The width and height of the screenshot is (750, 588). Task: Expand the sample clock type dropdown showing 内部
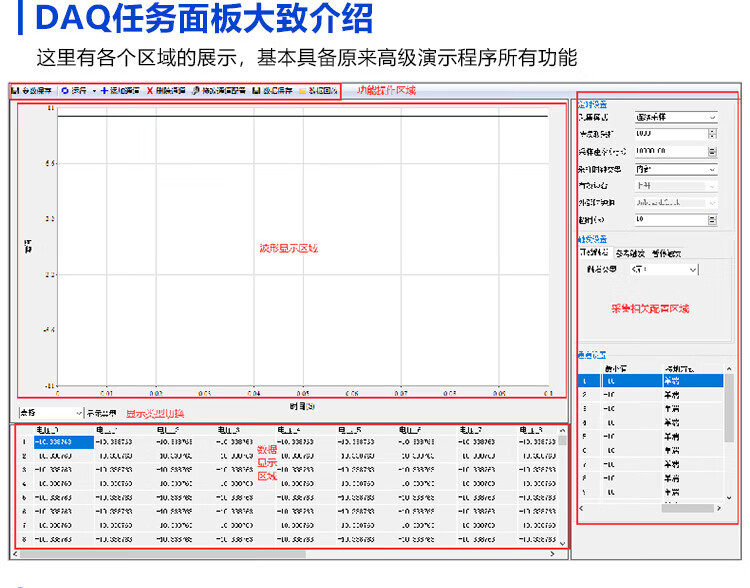(712, 169)
